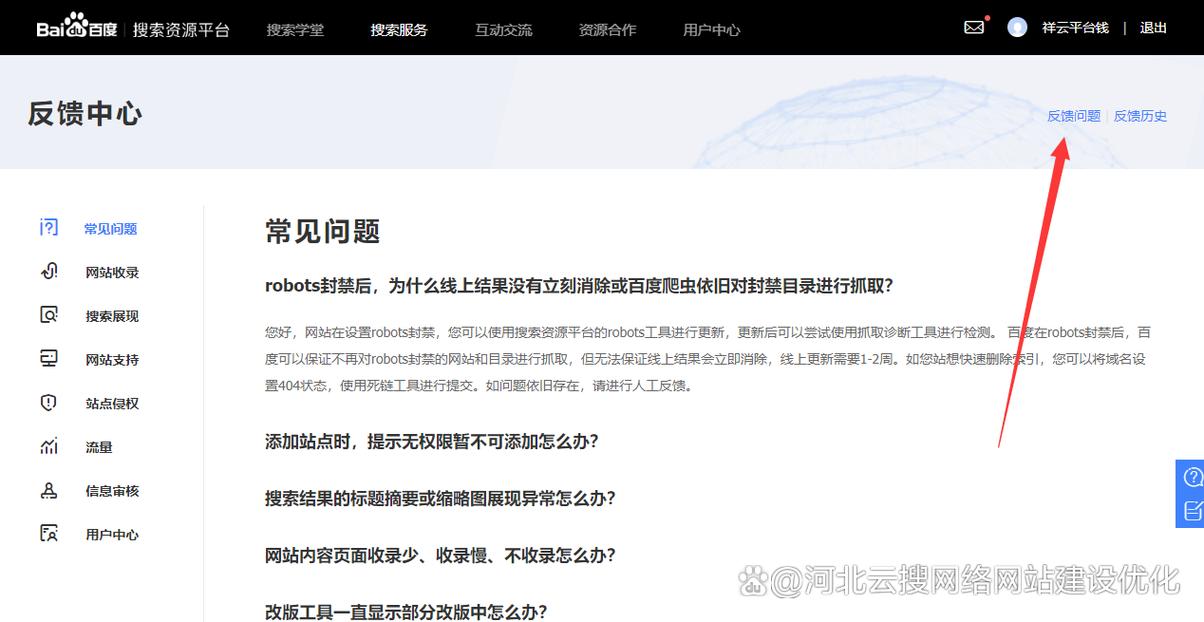The height and width of the screenshot is (622, 1204).
Task: Click the 祥云平台钱 username
Action: 1075,28
